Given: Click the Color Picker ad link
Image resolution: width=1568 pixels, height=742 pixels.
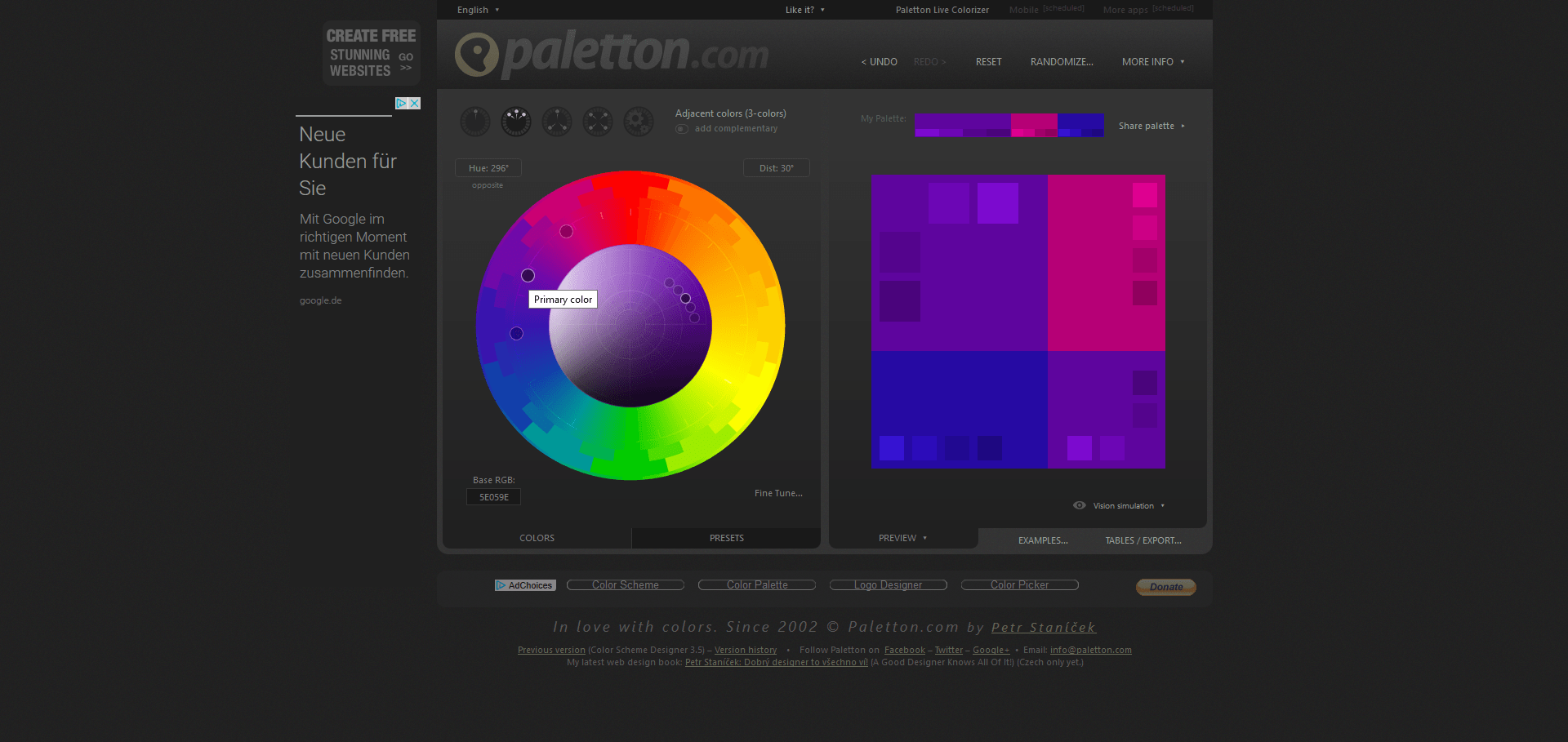Looking at the screenshot, I should [x=1020, y=585].
